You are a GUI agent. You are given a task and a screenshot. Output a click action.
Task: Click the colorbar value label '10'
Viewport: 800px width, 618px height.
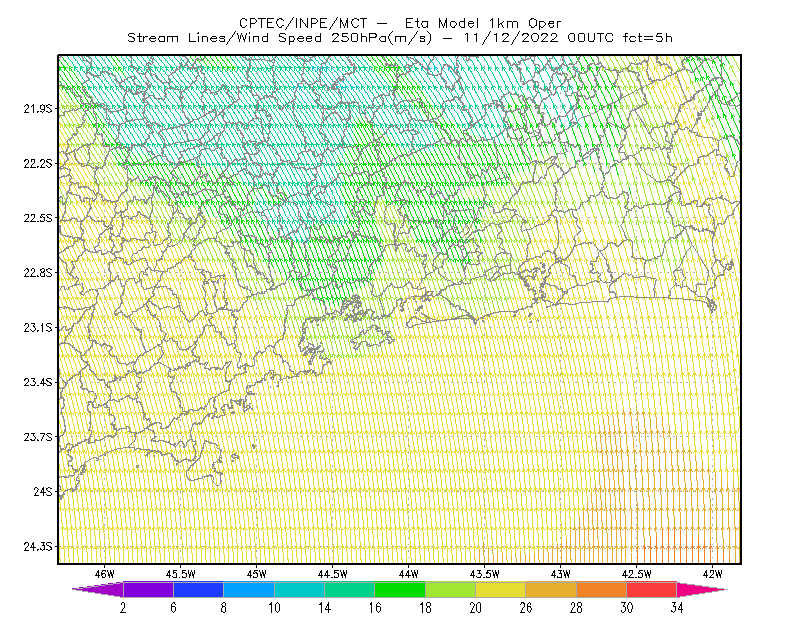point(274,608)
